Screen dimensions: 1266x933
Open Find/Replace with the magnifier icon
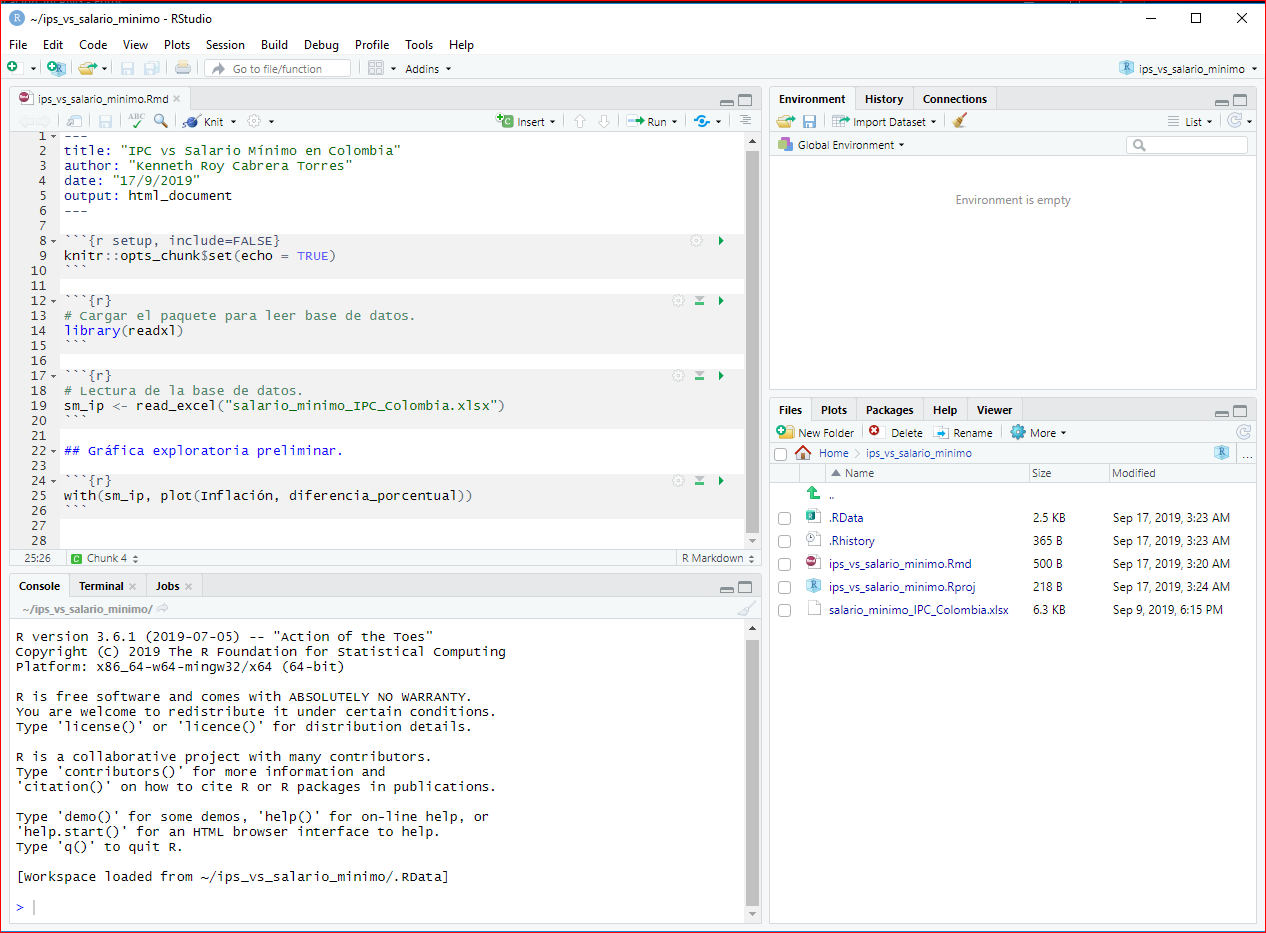pos(160,121)
